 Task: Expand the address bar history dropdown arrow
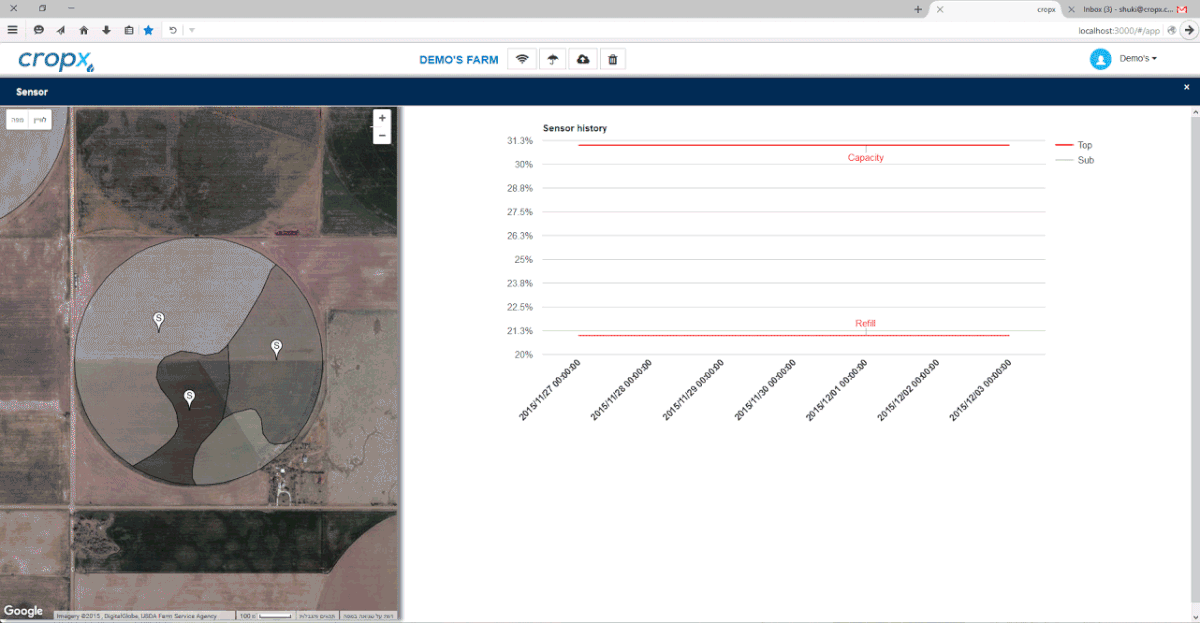click(x=191, y=30)
